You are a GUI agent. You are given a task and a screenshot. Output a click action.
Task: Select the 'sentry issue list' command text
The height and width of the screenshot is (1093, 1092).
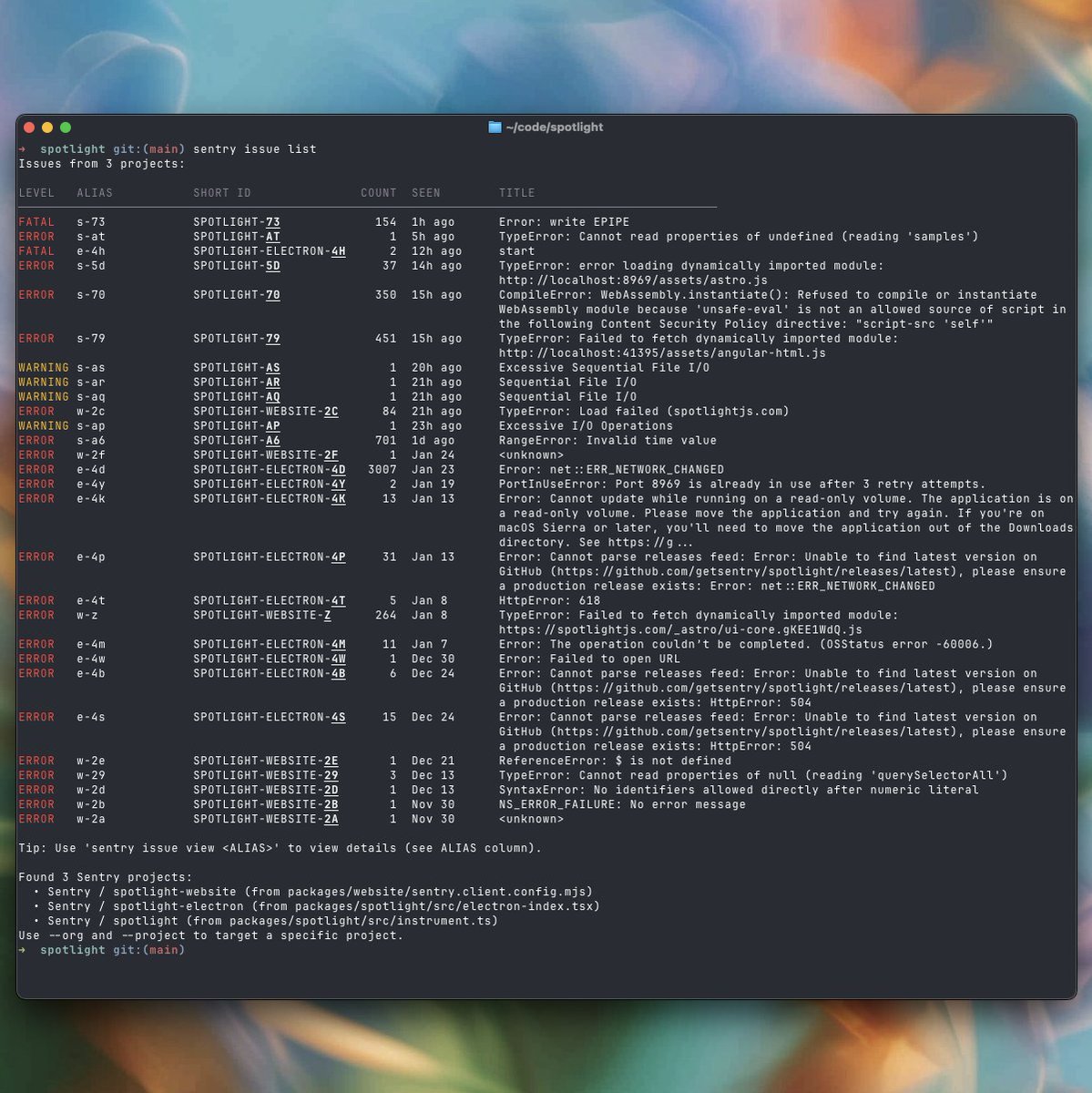(x=255, y=149)
